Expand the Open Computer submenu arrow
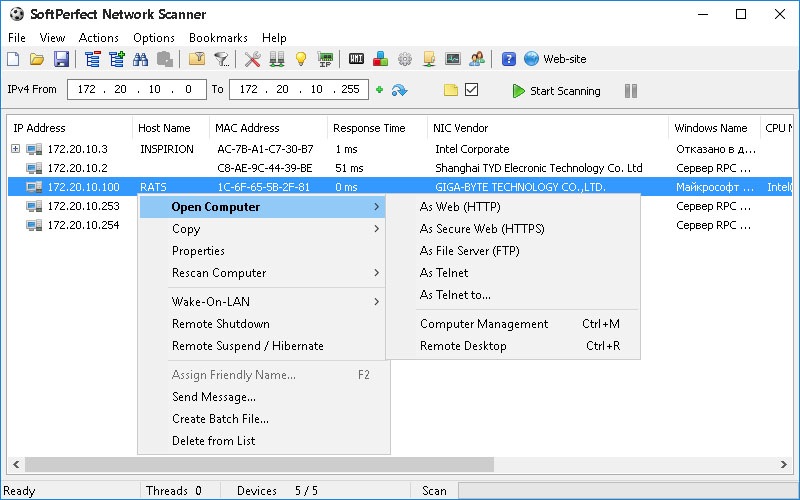This screenshot has width=800, height=500. point(377,207)
